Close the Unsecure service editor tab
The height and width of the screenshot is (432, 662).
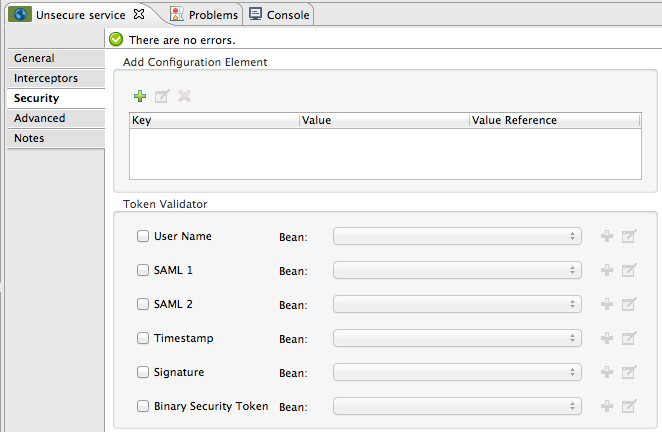point(139,15)
